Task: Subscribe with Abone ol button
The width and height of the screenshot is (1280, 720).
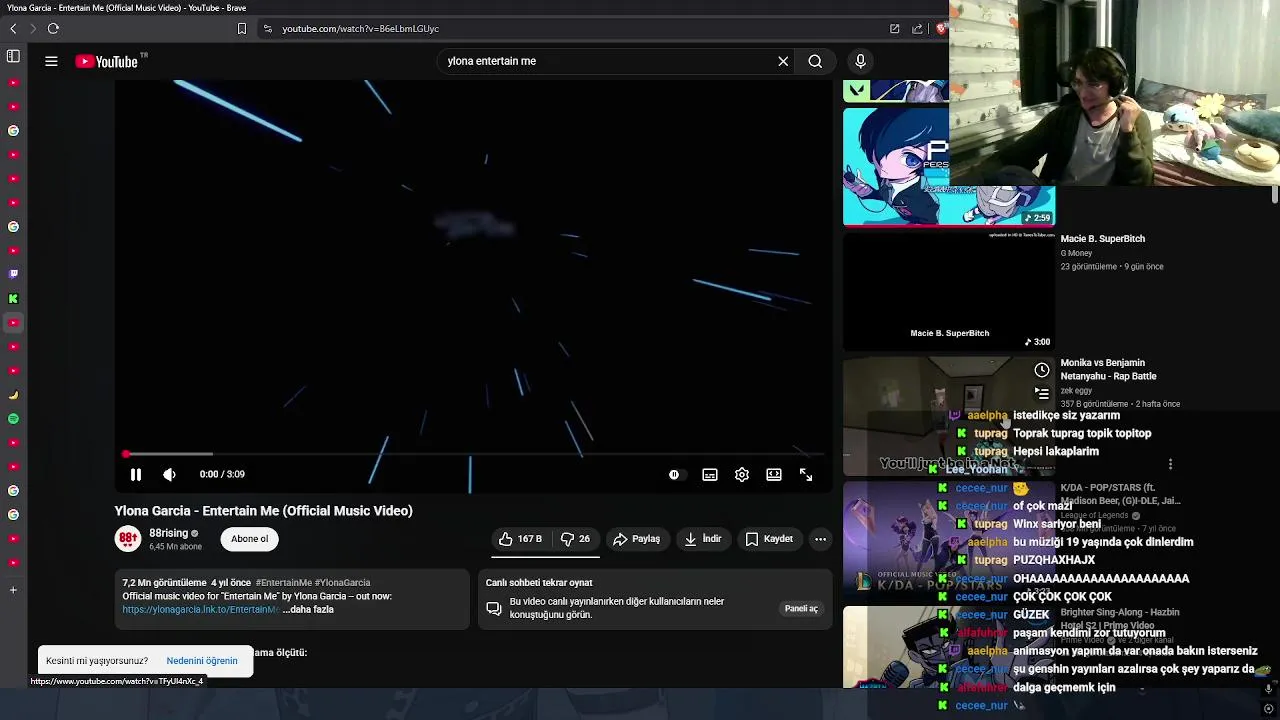Action: pos(249,539)
